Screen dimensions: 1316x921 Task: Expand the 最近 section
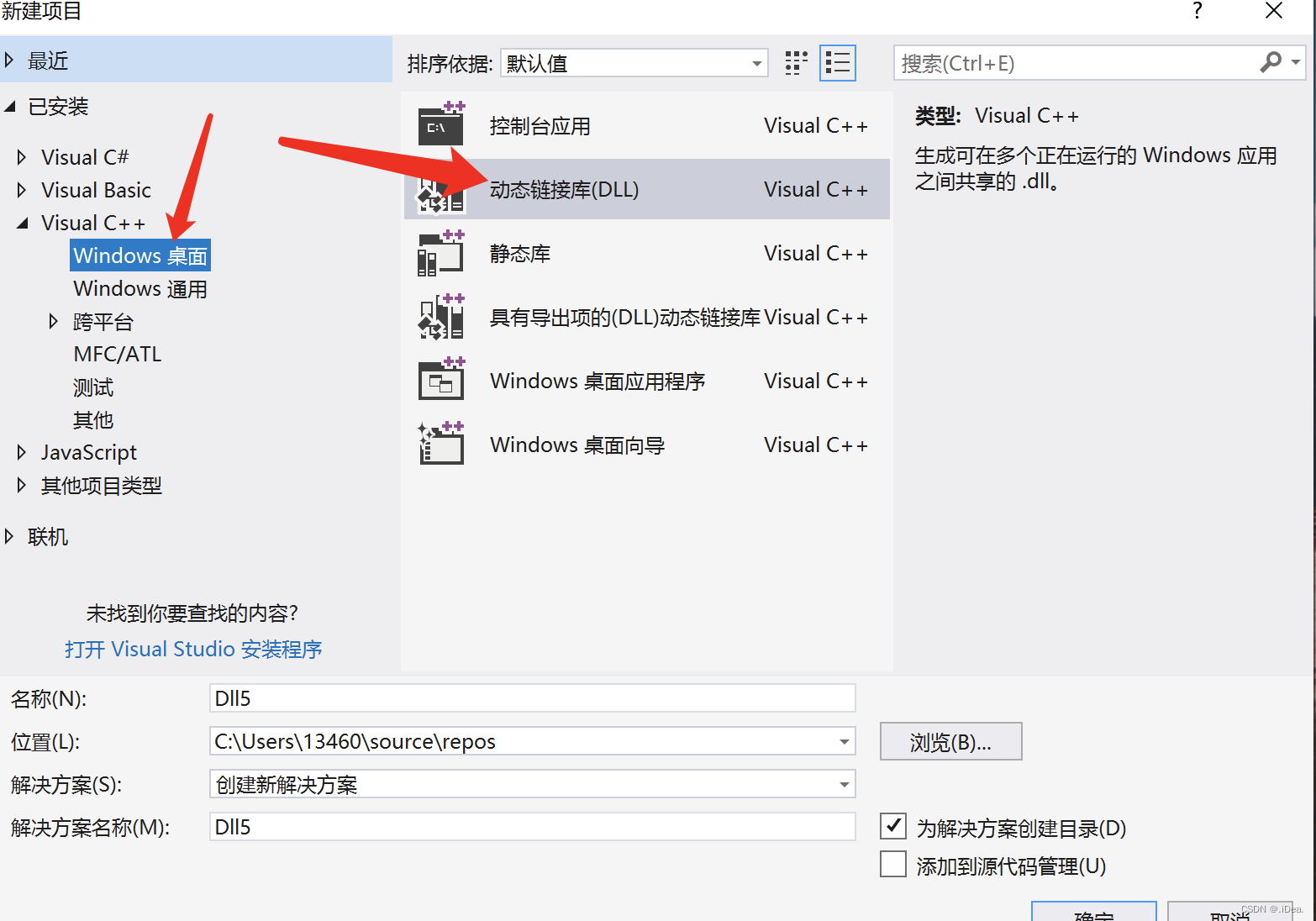pos(9,61)
